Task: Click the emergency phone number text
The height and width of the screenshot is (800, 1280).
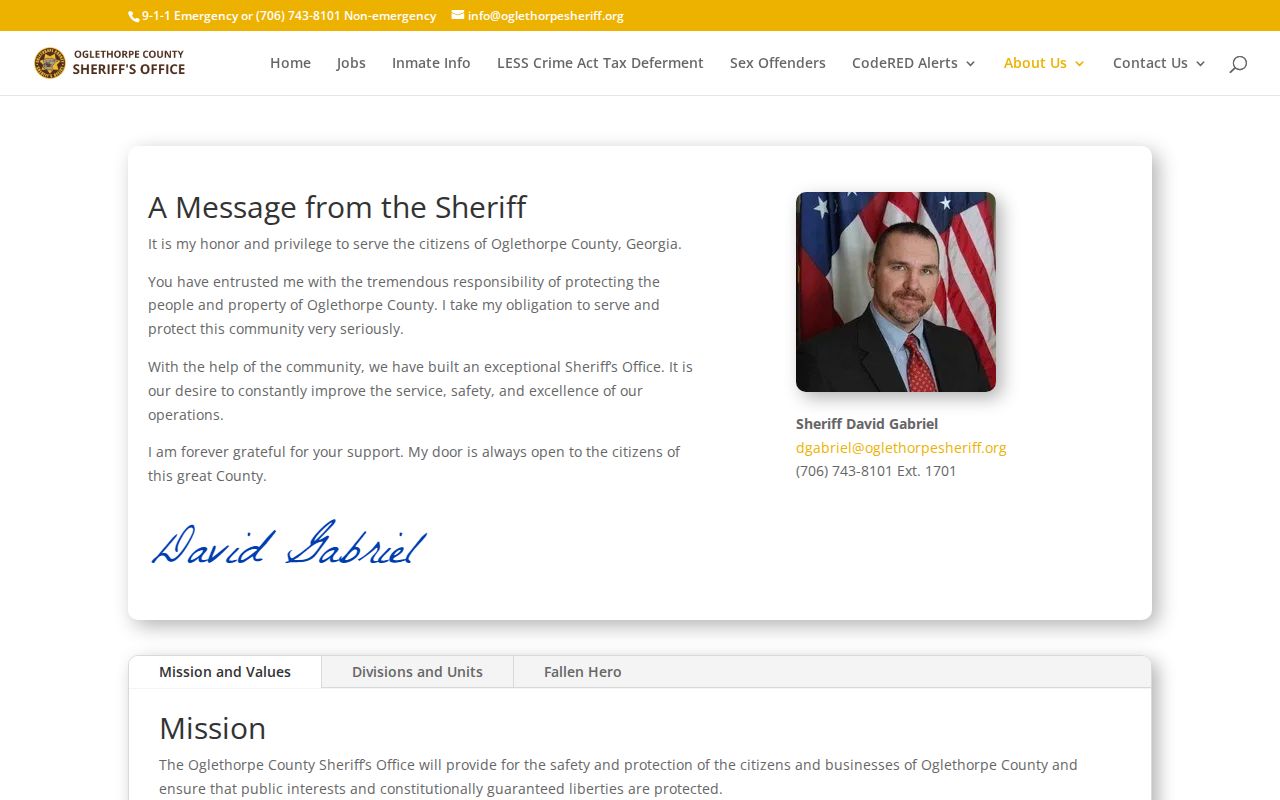Action: pyautogui.click(x=289, y=16)
